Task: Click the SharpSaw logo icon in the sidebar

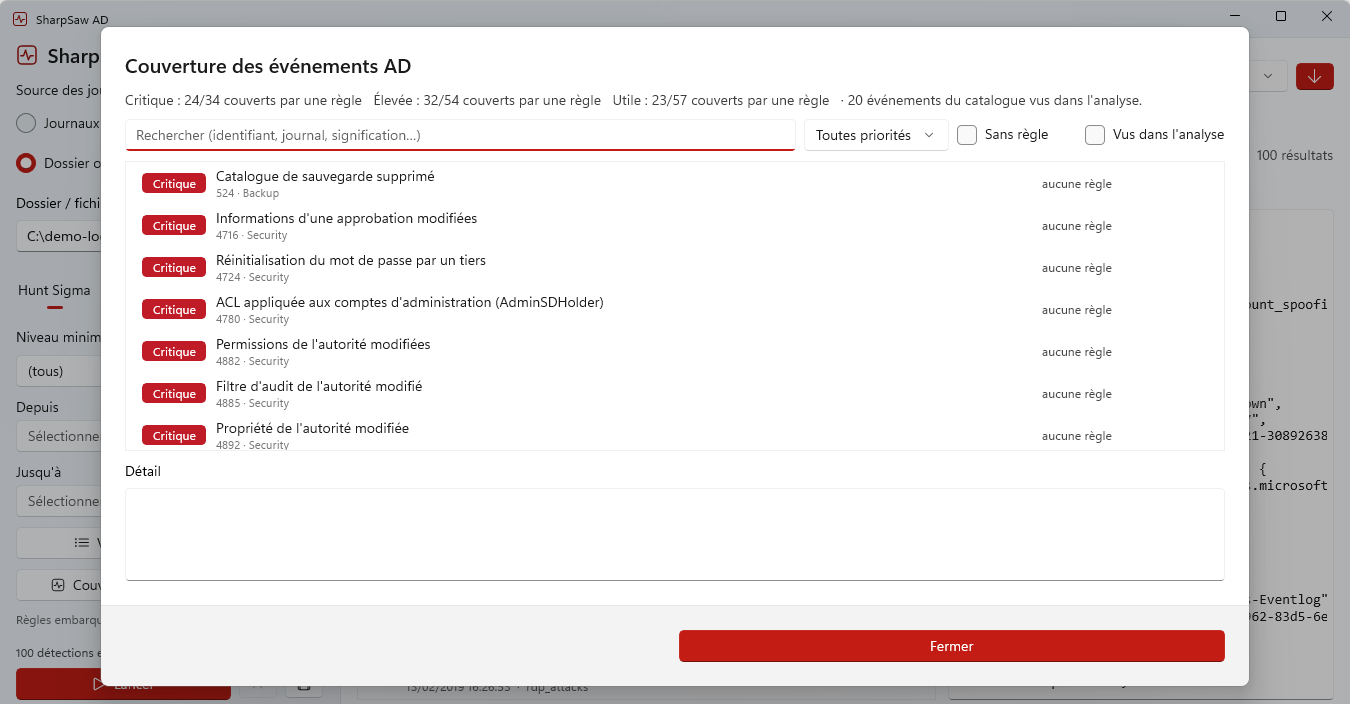Action: (27, 56)
